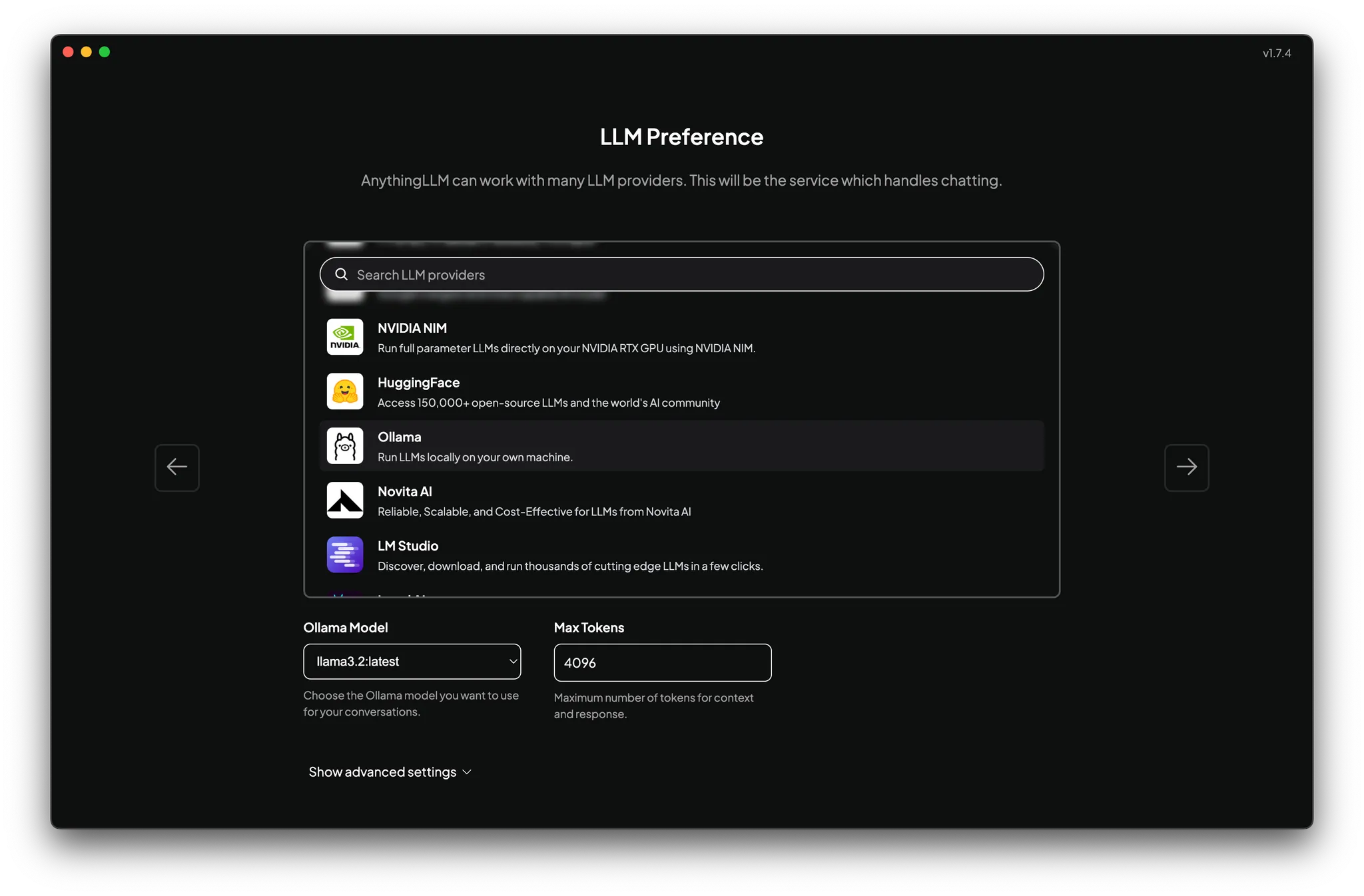
Task: Click the search magnifier icon
Action: click(342, 274)
